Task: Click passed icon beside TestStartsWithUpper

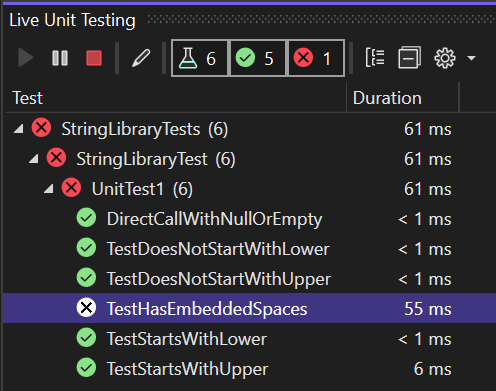Action: point(86,368)
